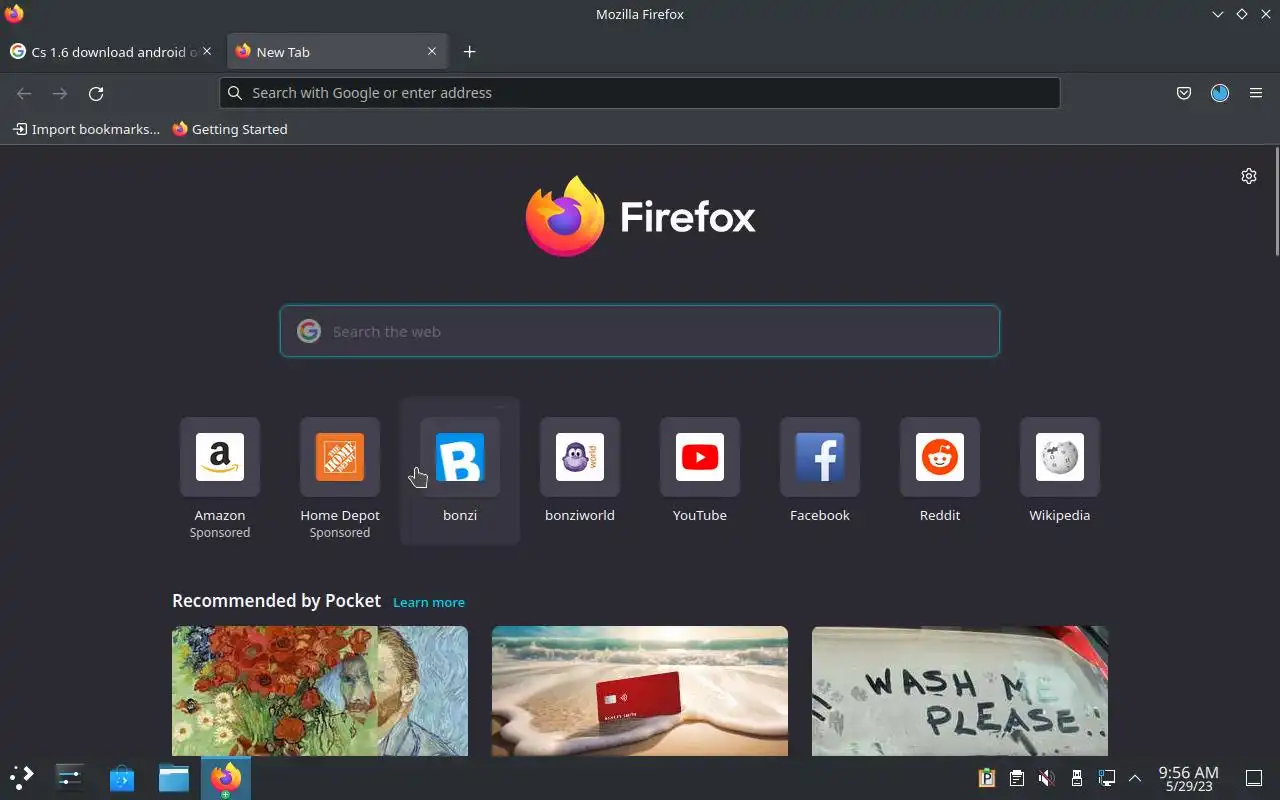Open Dolphin file manager from taskbar
Viewport: 1280px width, 800px height.
click(174, 777)
